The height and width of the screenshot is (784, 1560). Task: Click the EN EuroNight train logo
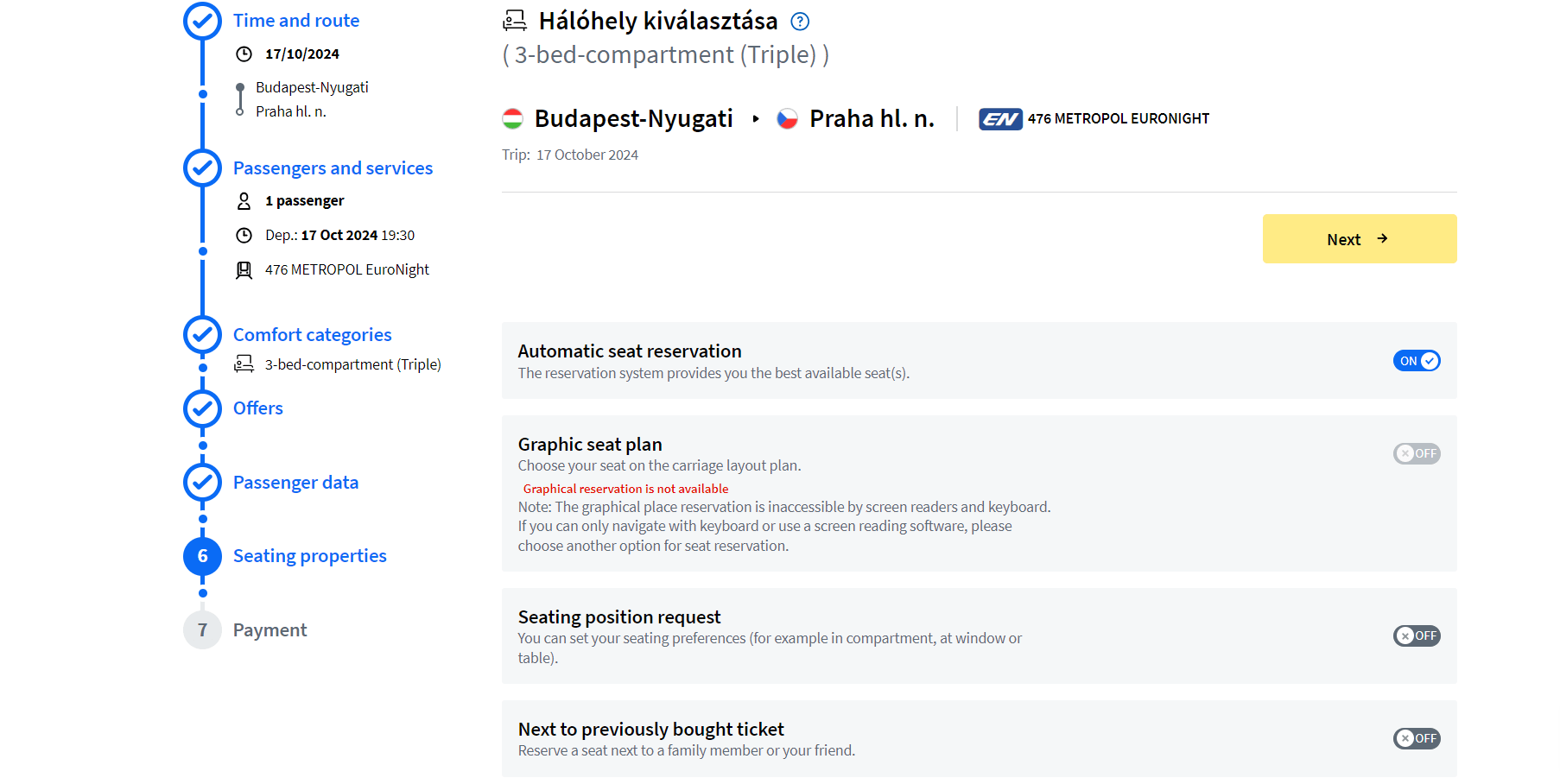click(1000, 119)
